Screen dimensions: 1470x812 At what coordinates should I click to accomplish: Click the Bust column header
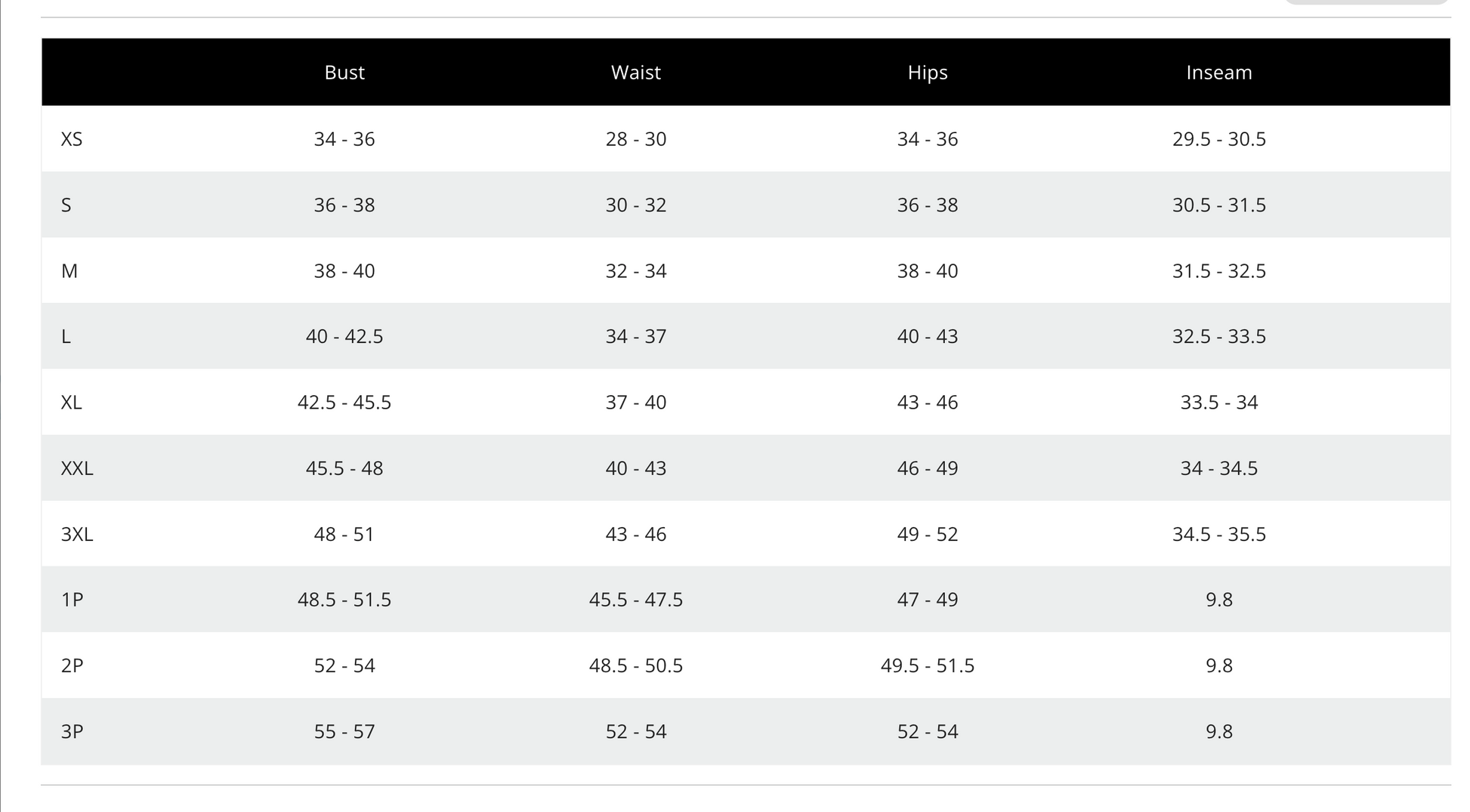tap(344, 73)
